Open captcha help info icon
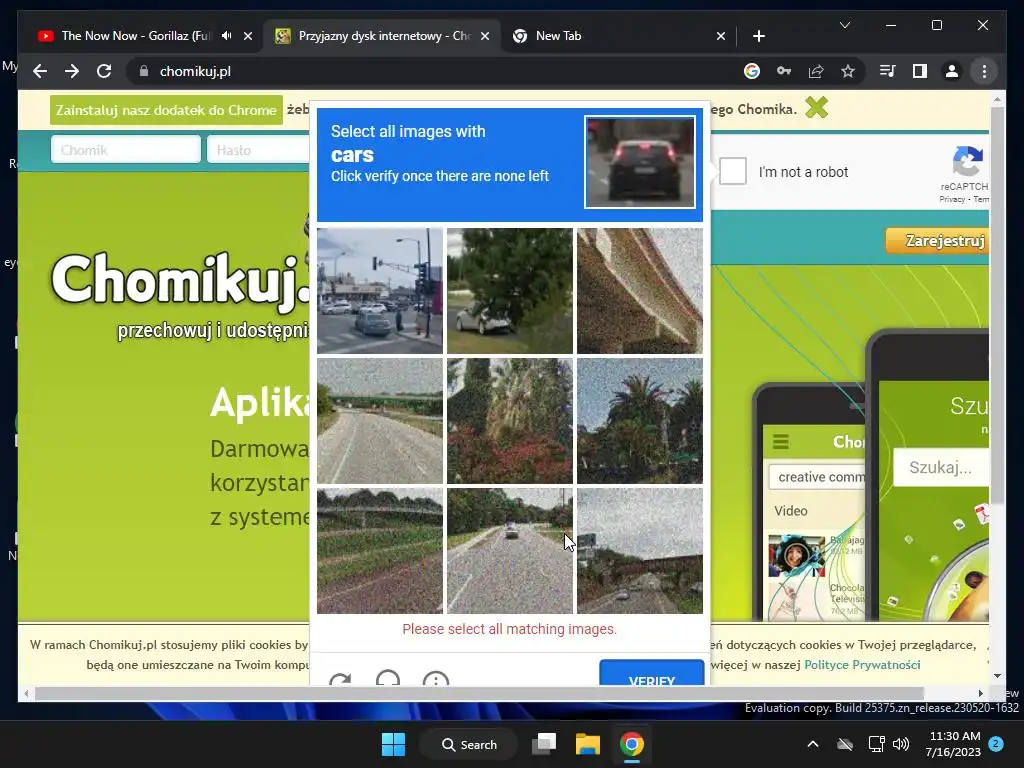The width and height of the screenshot is (1024, 768). click(436, 679)
